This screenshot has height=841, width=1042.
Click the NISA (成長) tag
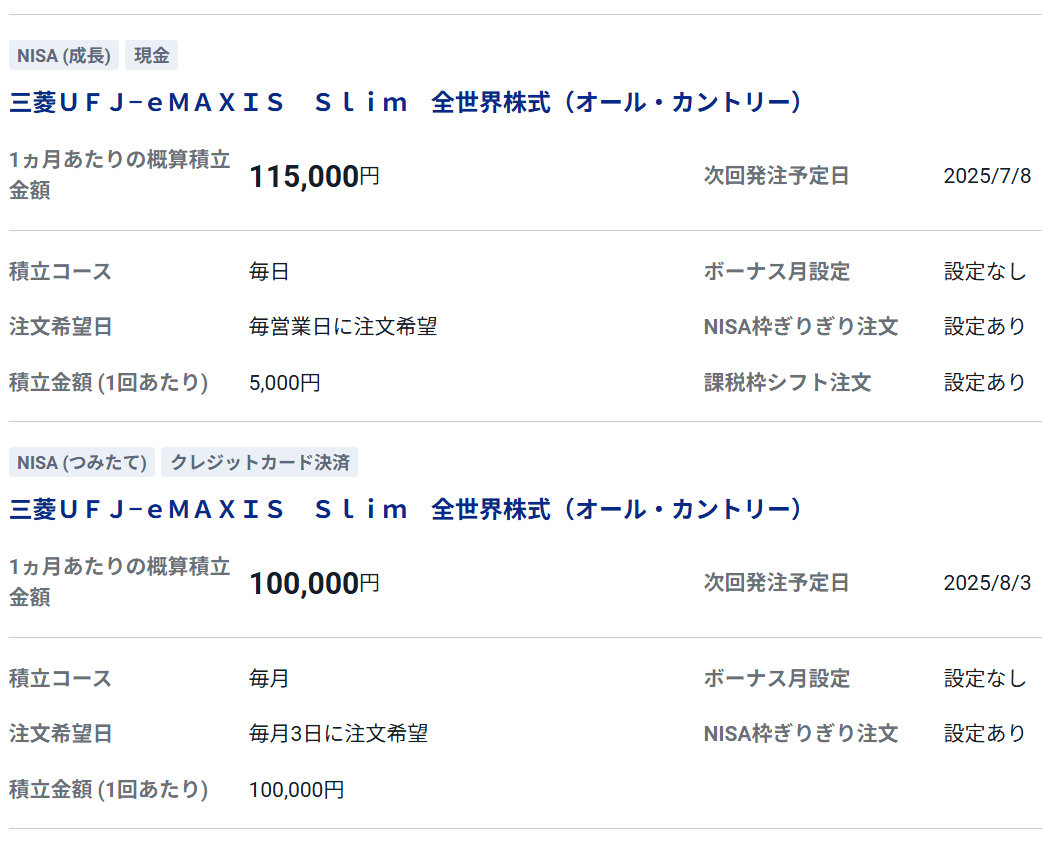click(64, 55)
